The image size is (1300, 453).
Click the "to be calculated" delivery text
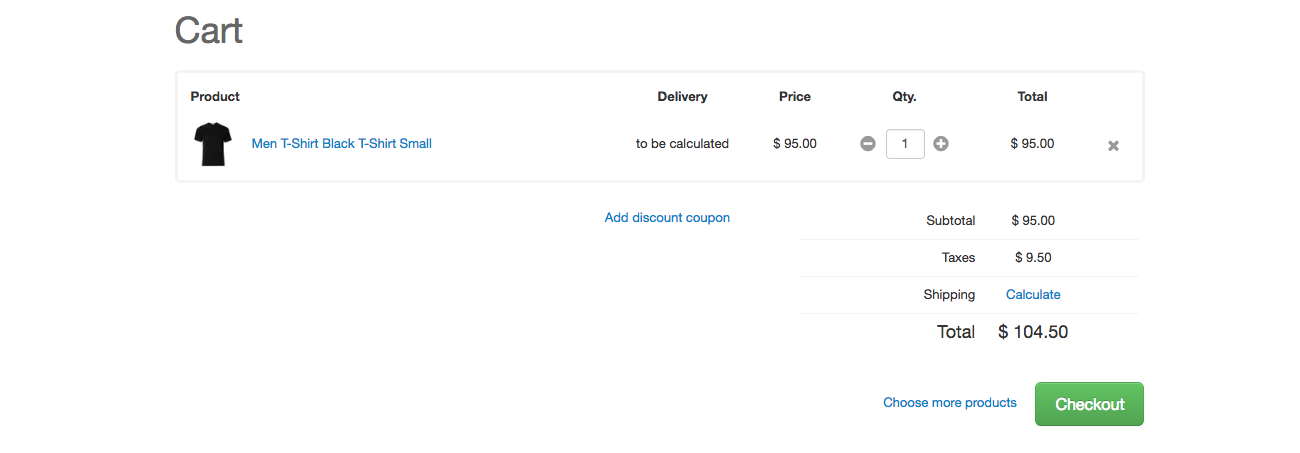(682, 144)
